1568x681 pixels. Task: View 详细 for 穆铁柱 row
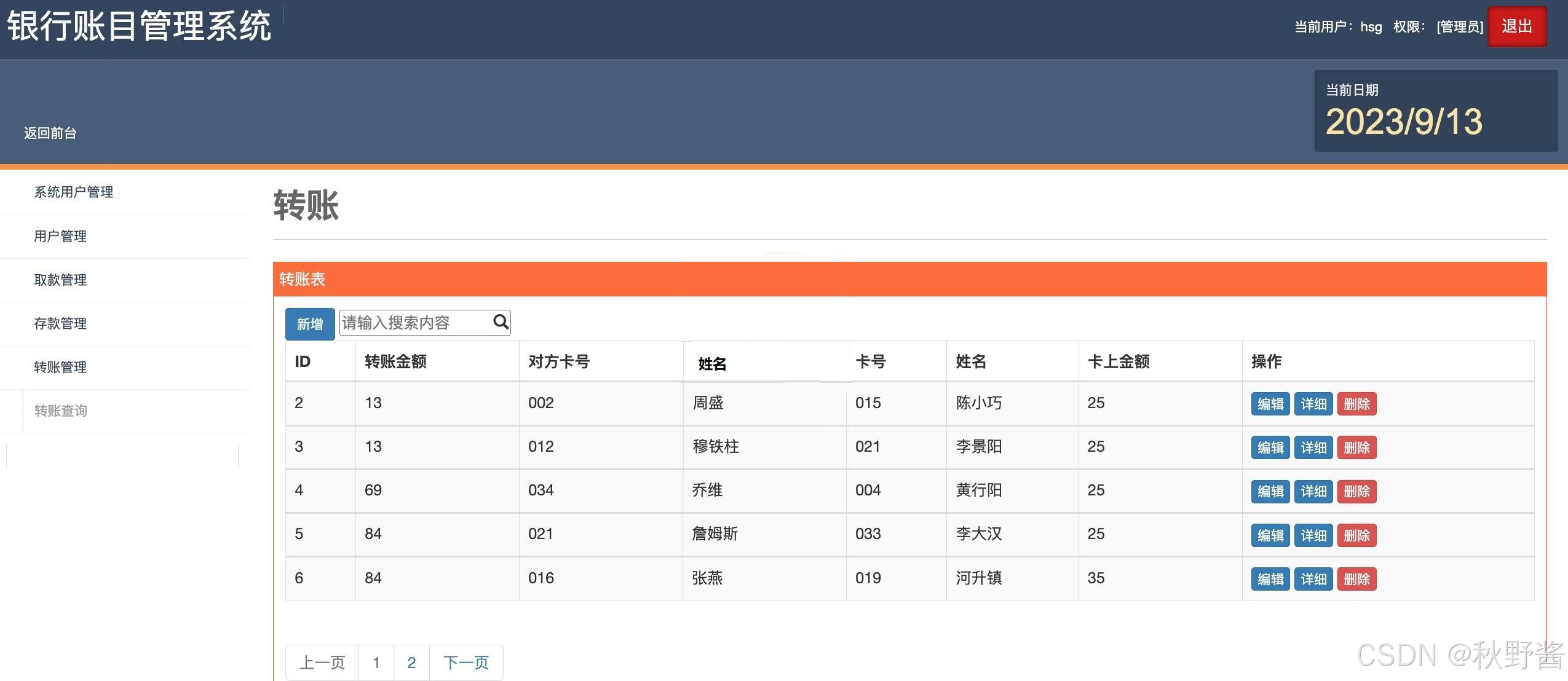click(x=1313, y=448)
